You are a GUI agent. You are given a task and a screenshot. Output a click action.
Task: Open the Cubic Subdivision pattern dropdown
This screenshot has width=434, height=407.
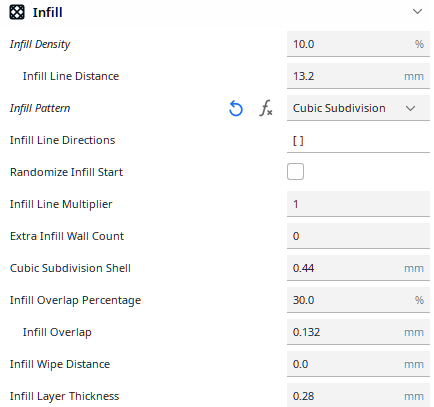pos(358,108)
